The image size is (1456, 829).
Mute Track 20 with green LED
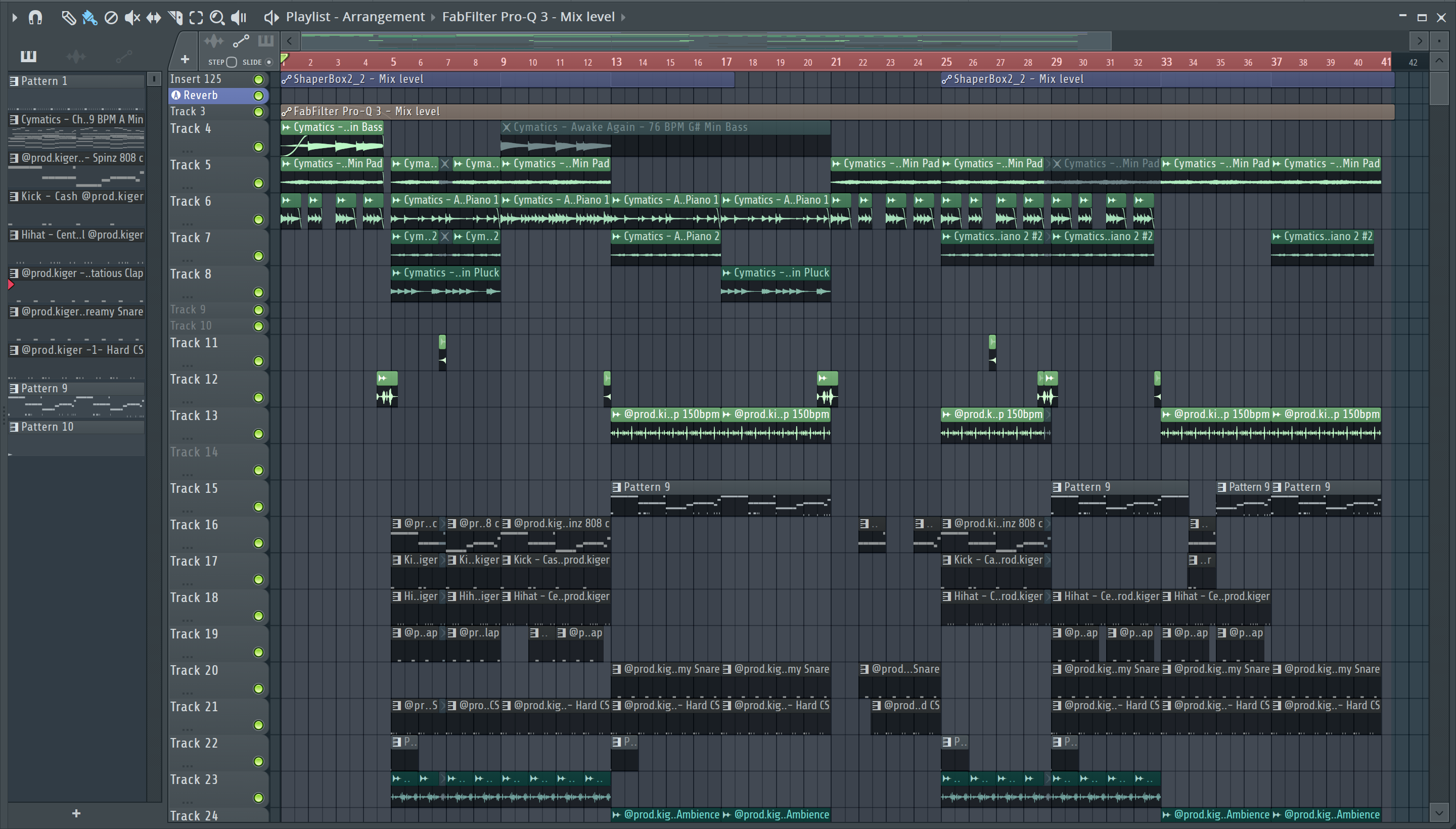[258, 689]
